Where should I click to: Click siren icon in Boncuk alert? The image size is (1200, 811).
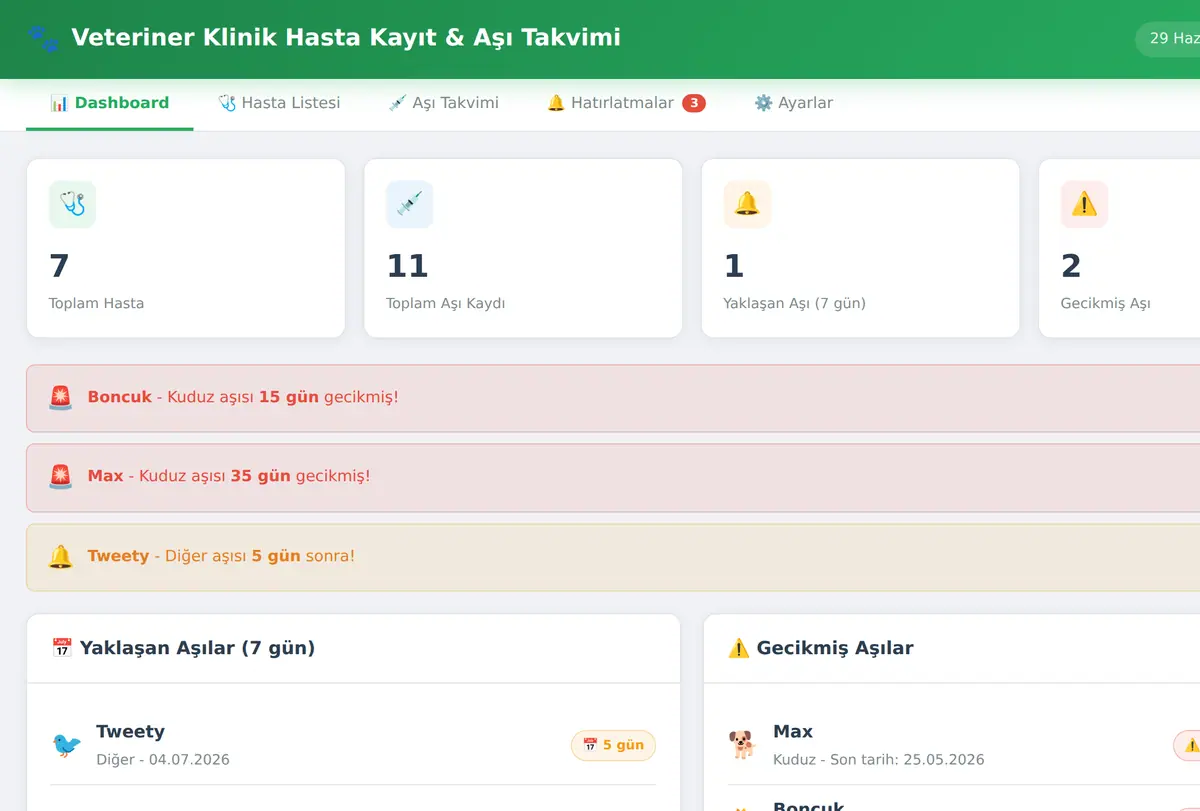pos(60,398)
